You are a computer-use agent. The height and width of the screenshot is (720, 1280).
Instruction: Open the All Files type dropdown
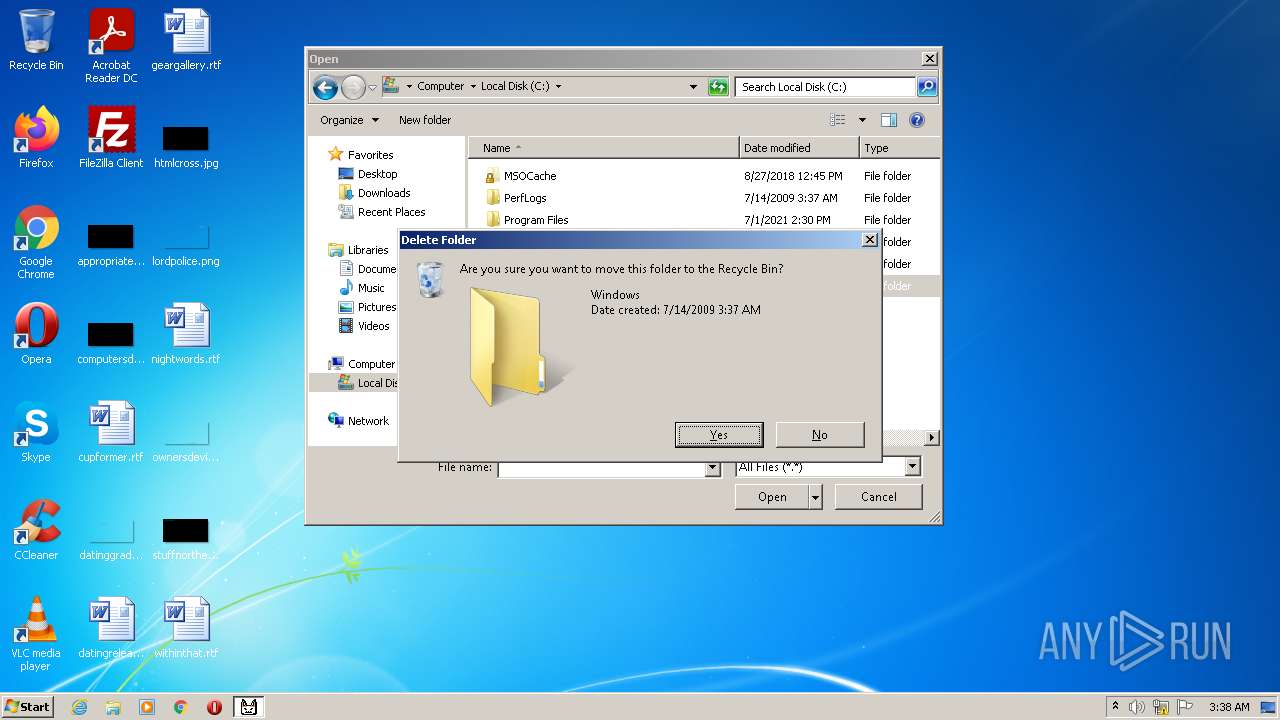[x=912, y=467]
